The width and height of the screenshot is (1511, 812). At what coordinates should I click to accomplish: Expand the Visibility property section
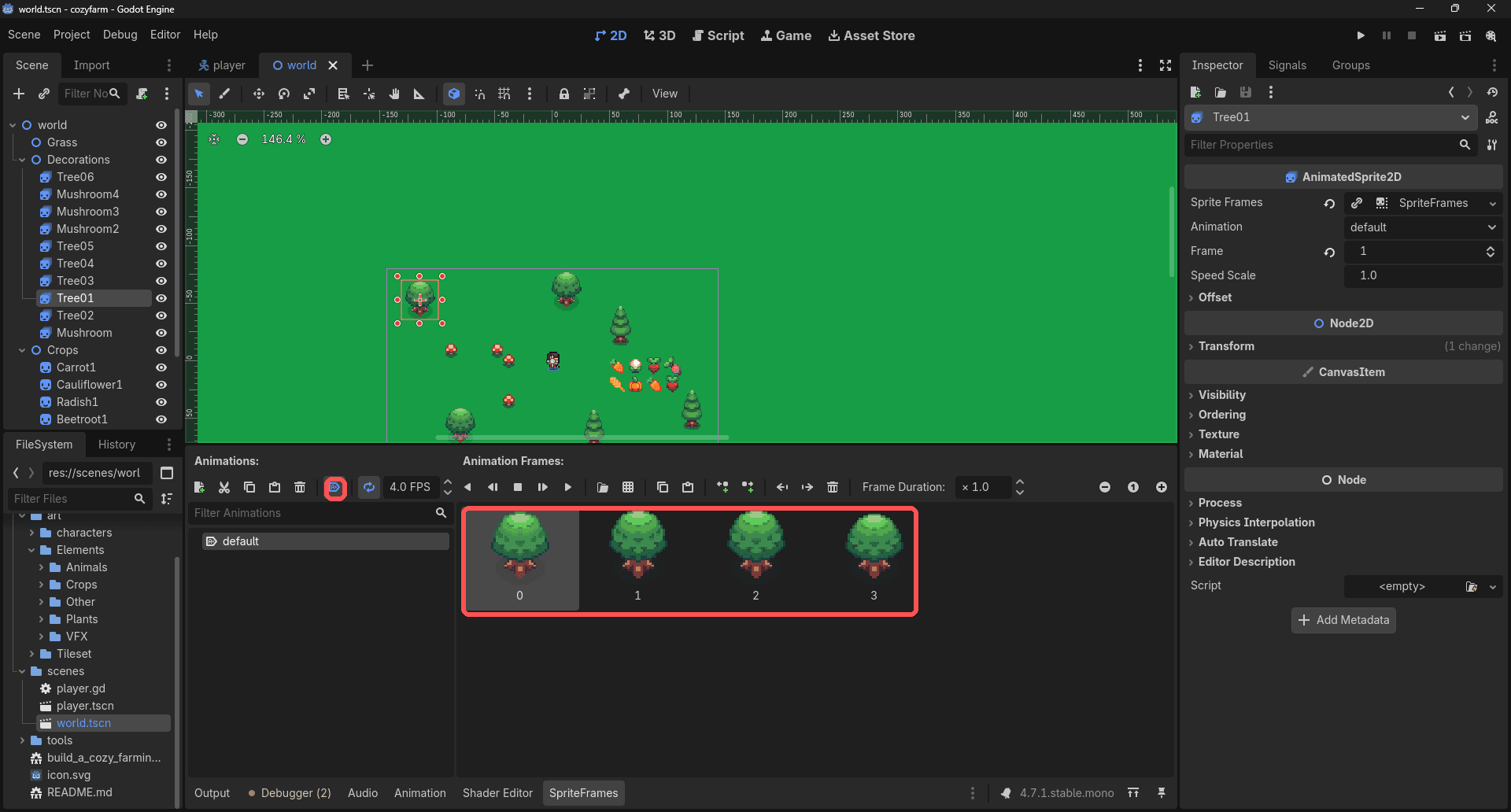coord(1343,395)
